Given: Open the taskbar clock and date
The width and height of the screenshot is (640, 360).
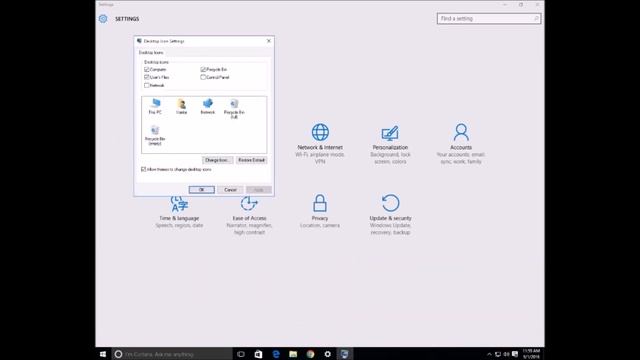Looking at the screenshot, I should [x=531, y=354].
